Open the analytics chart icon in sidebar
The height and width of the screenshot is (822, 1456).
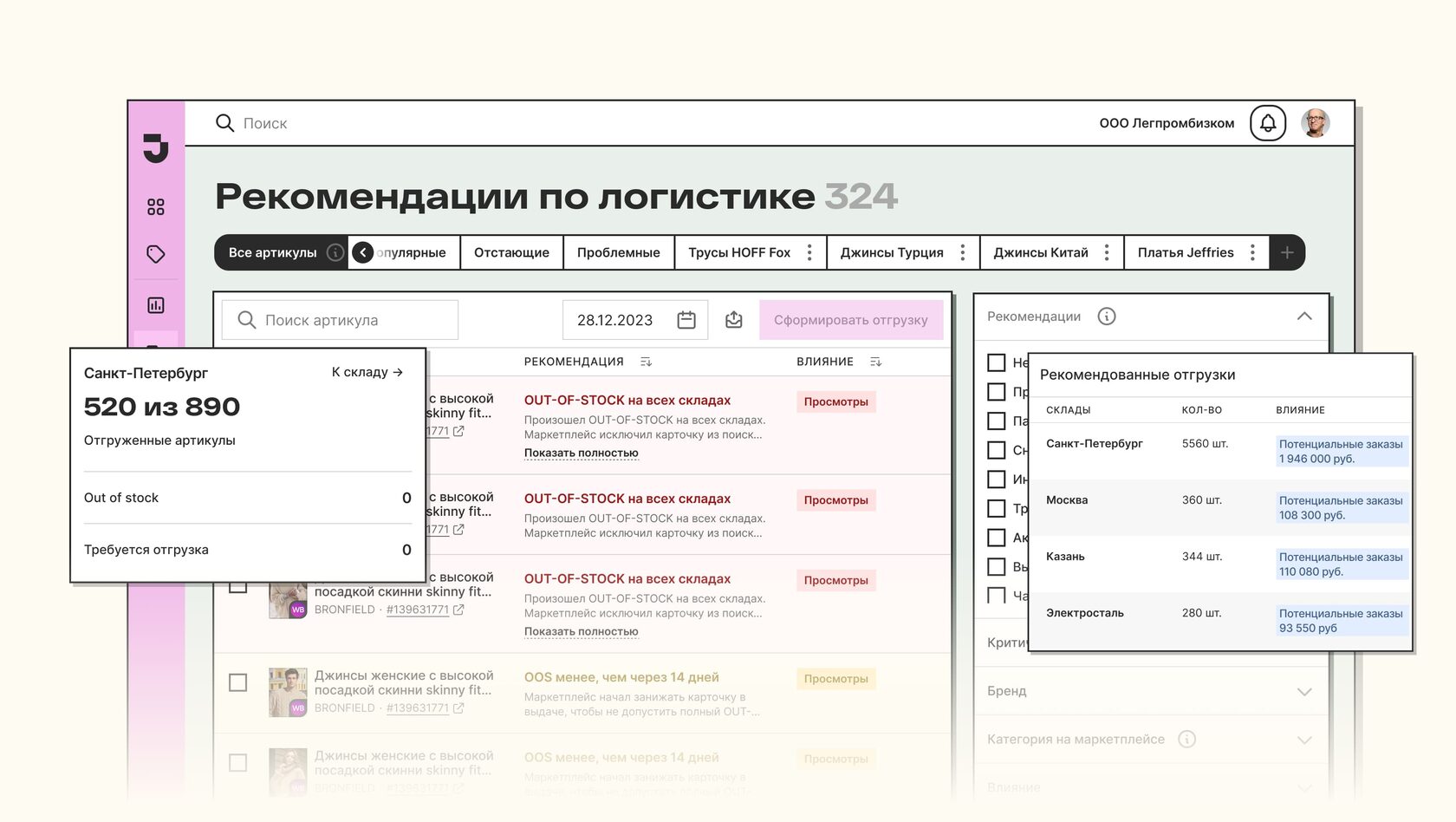click(x=156, y=304)
